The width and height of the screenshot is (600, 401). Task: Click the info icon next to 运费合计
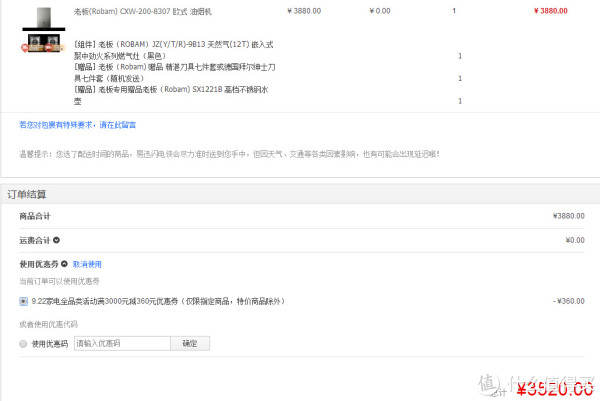(x=56, y=240)
